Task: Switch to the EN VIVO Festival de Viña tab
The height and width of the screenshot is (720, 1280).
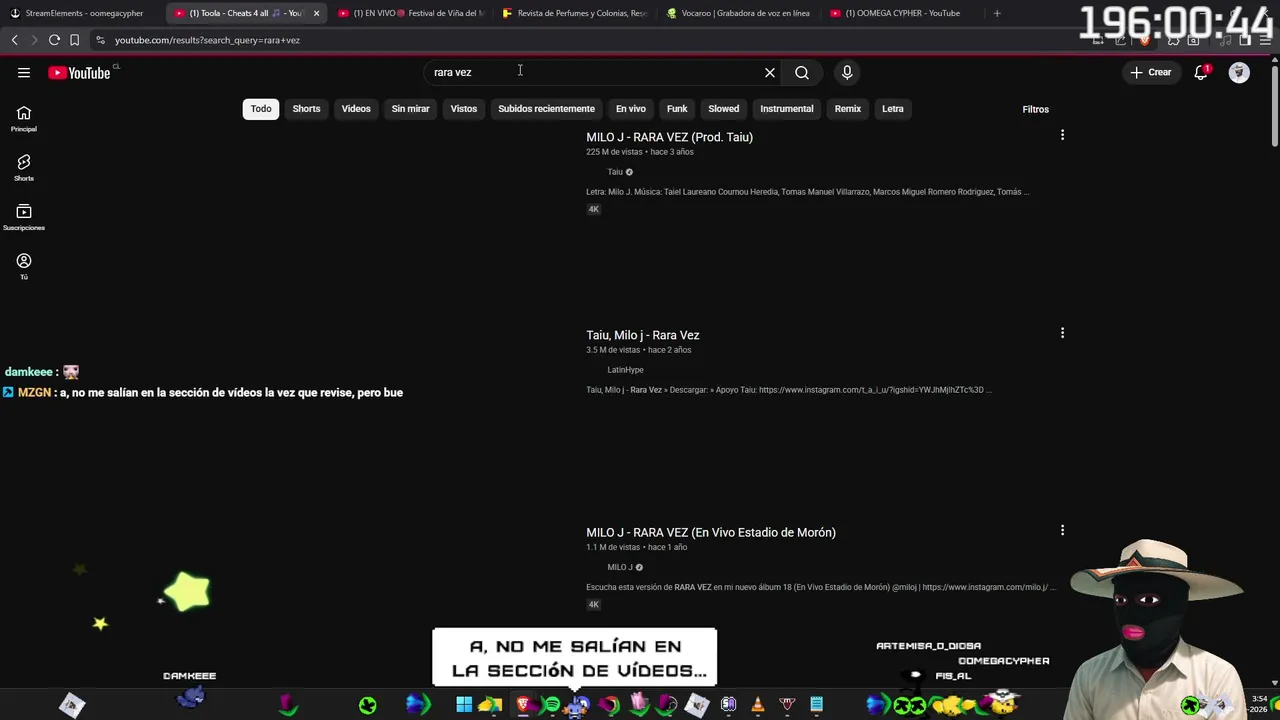Action: [410, 13]
